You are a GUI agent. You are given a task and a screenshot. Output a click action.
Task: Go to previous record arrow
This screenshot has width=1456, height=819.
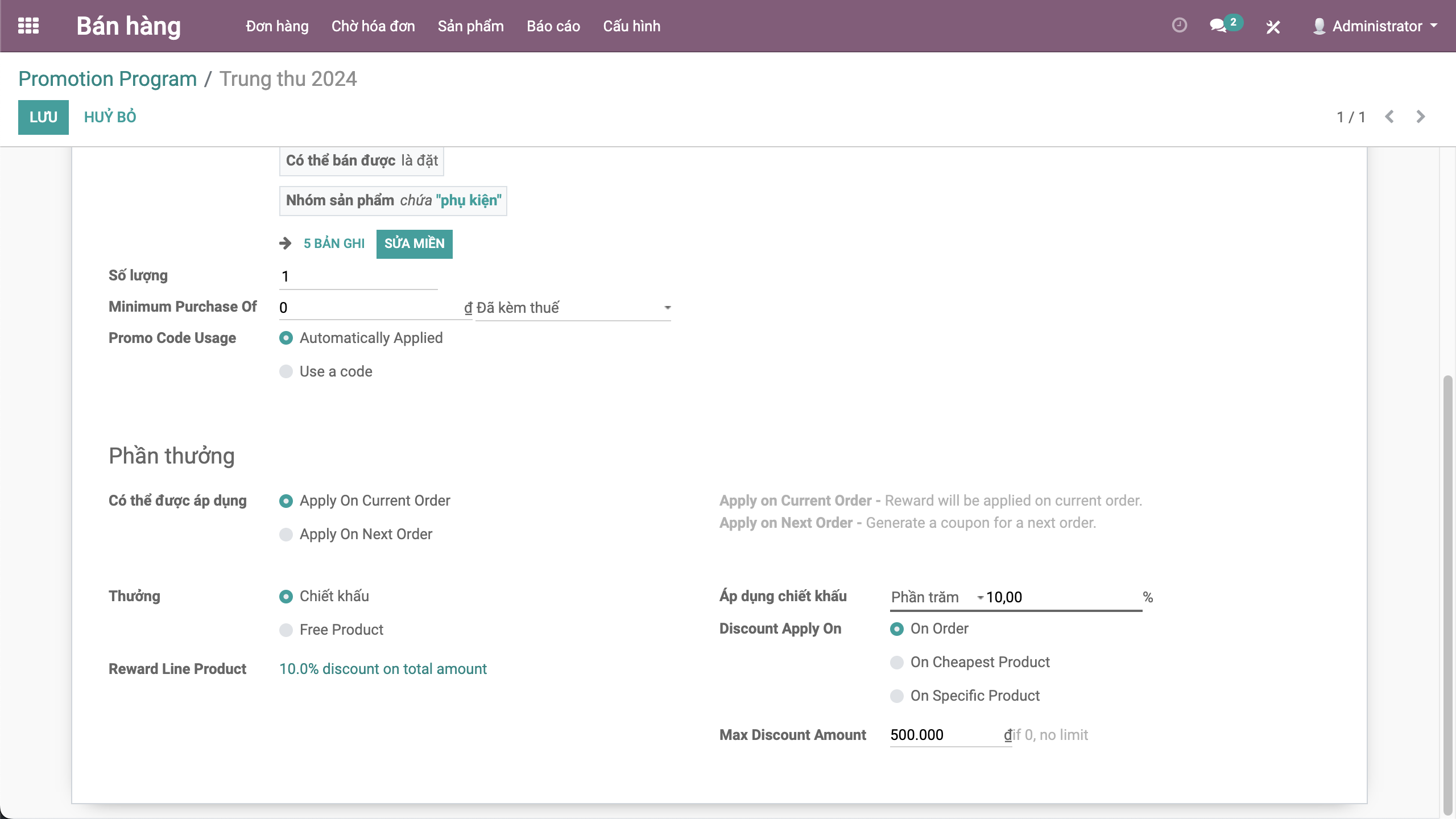(1389, 117)
